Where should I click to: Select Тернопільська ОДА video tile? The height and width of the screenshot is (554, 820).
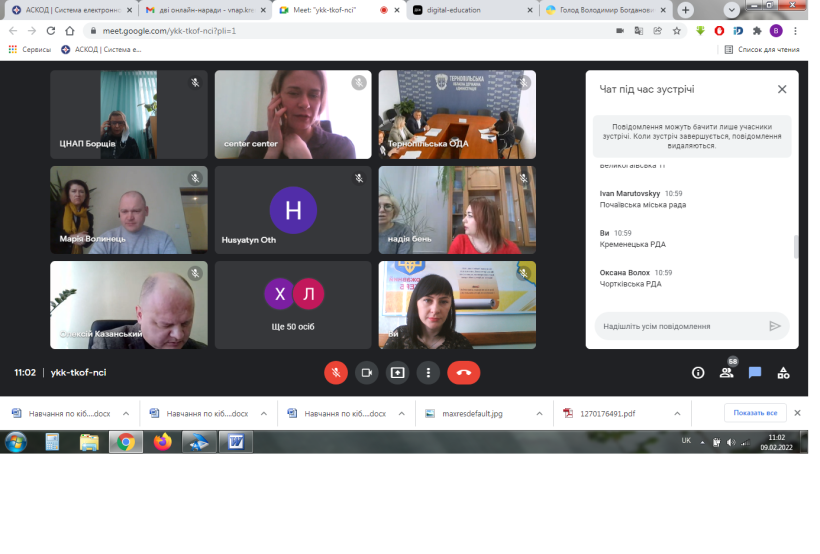(457, 115)
